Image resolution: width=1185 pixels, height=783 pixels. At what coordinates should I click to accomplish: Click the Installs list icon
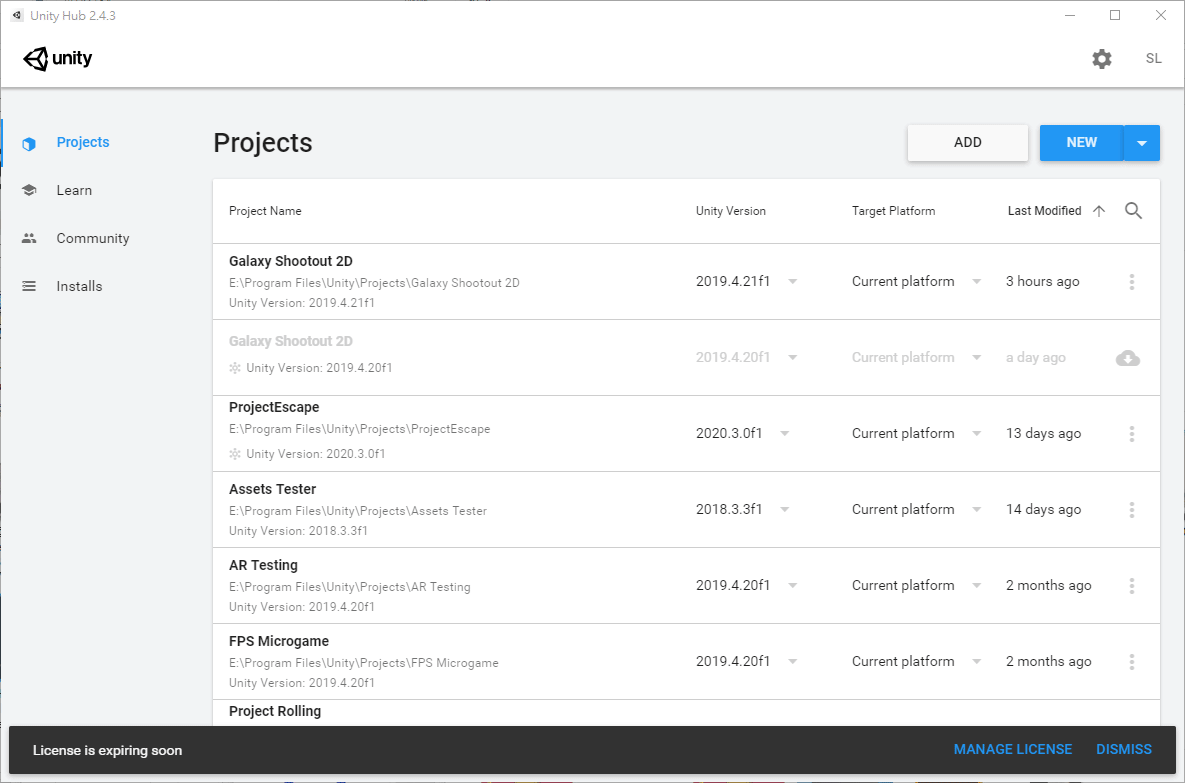pos(29,286)
